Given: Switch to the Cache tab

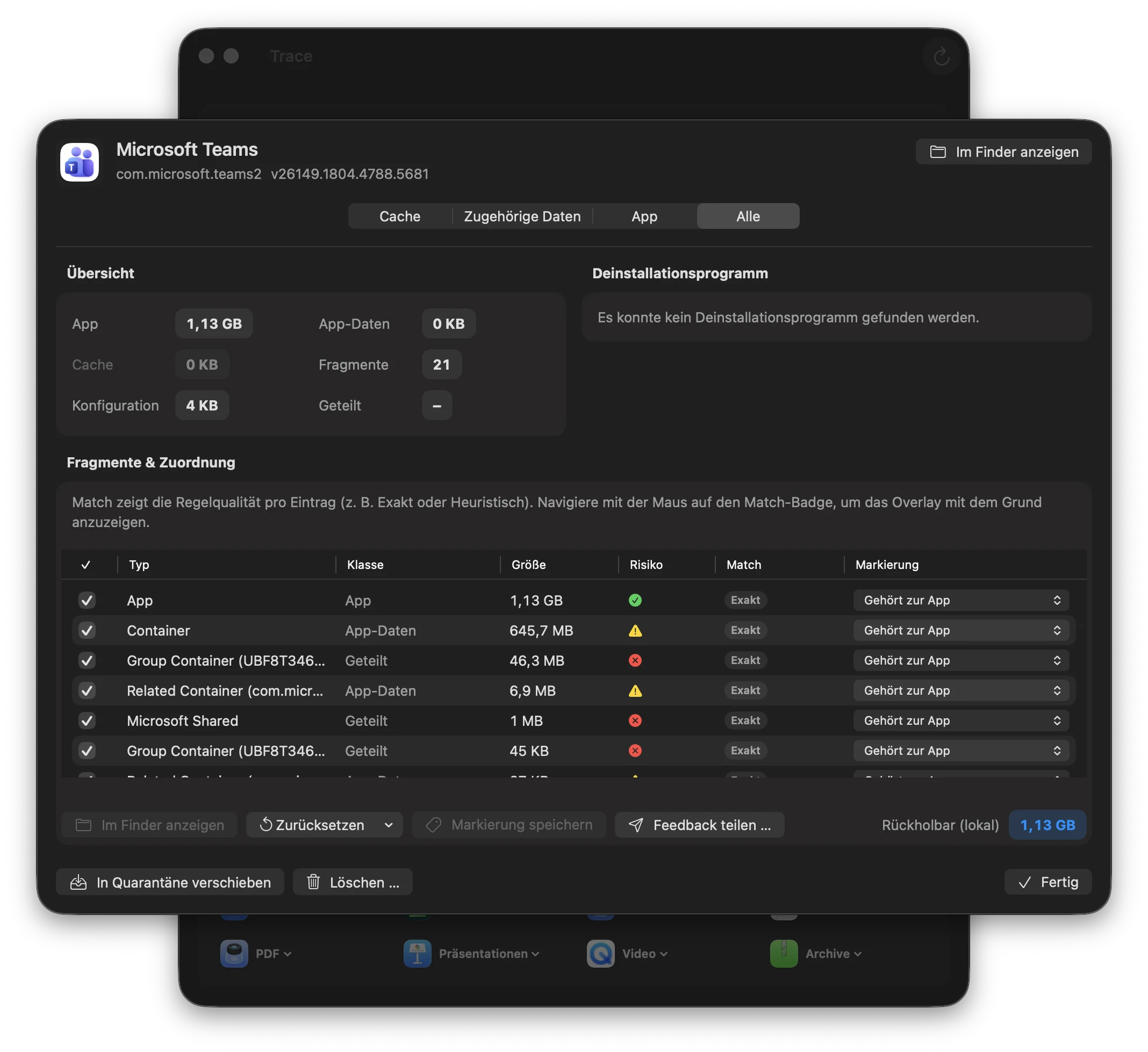Looking at the screenshot, I should (400, 217).
